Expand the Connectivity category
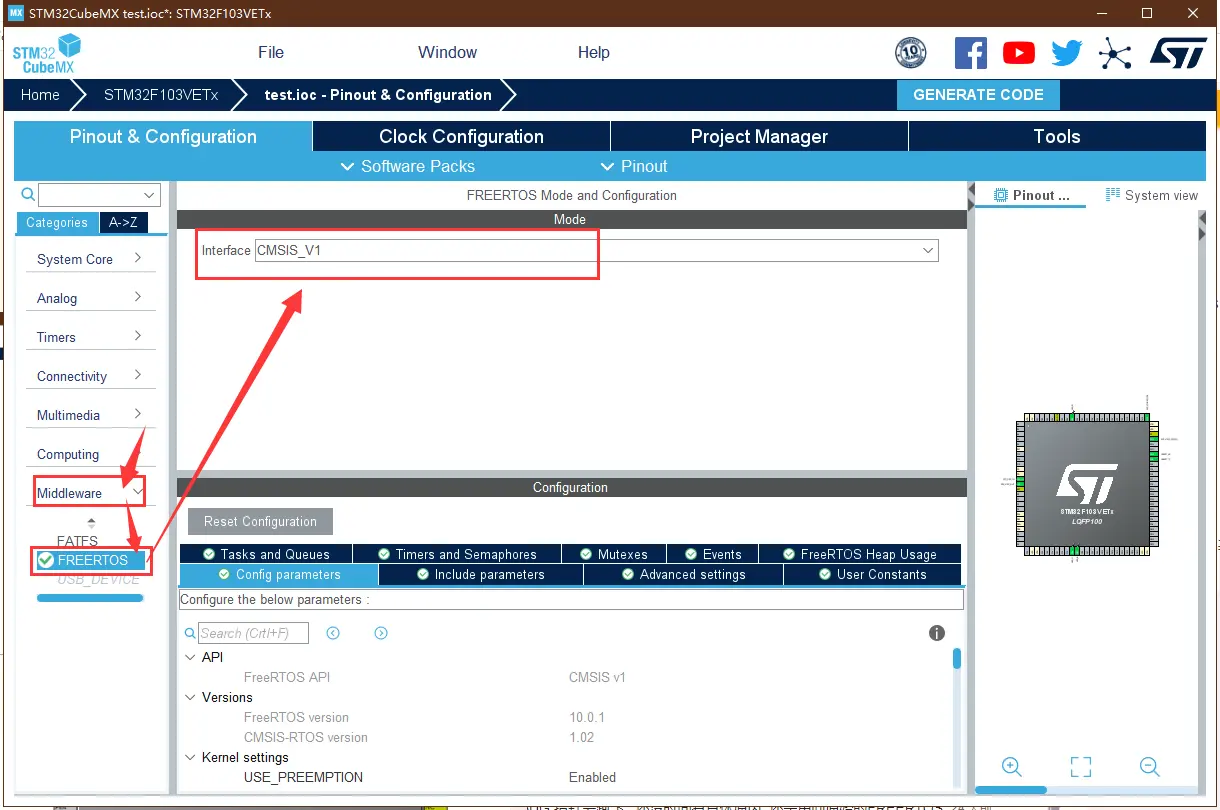 [x=90, y=376]
